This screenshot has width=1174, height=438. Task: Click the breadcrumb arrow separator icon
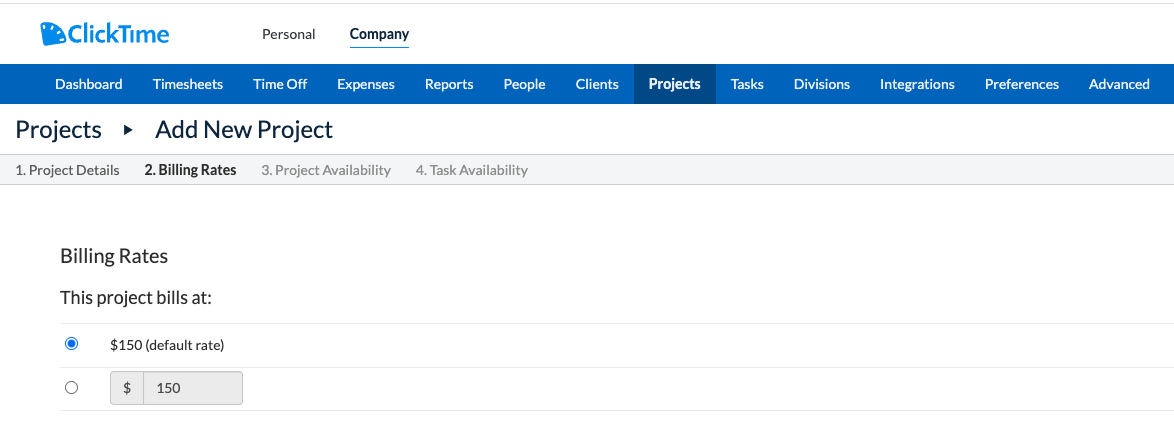[x=128, y=130]
